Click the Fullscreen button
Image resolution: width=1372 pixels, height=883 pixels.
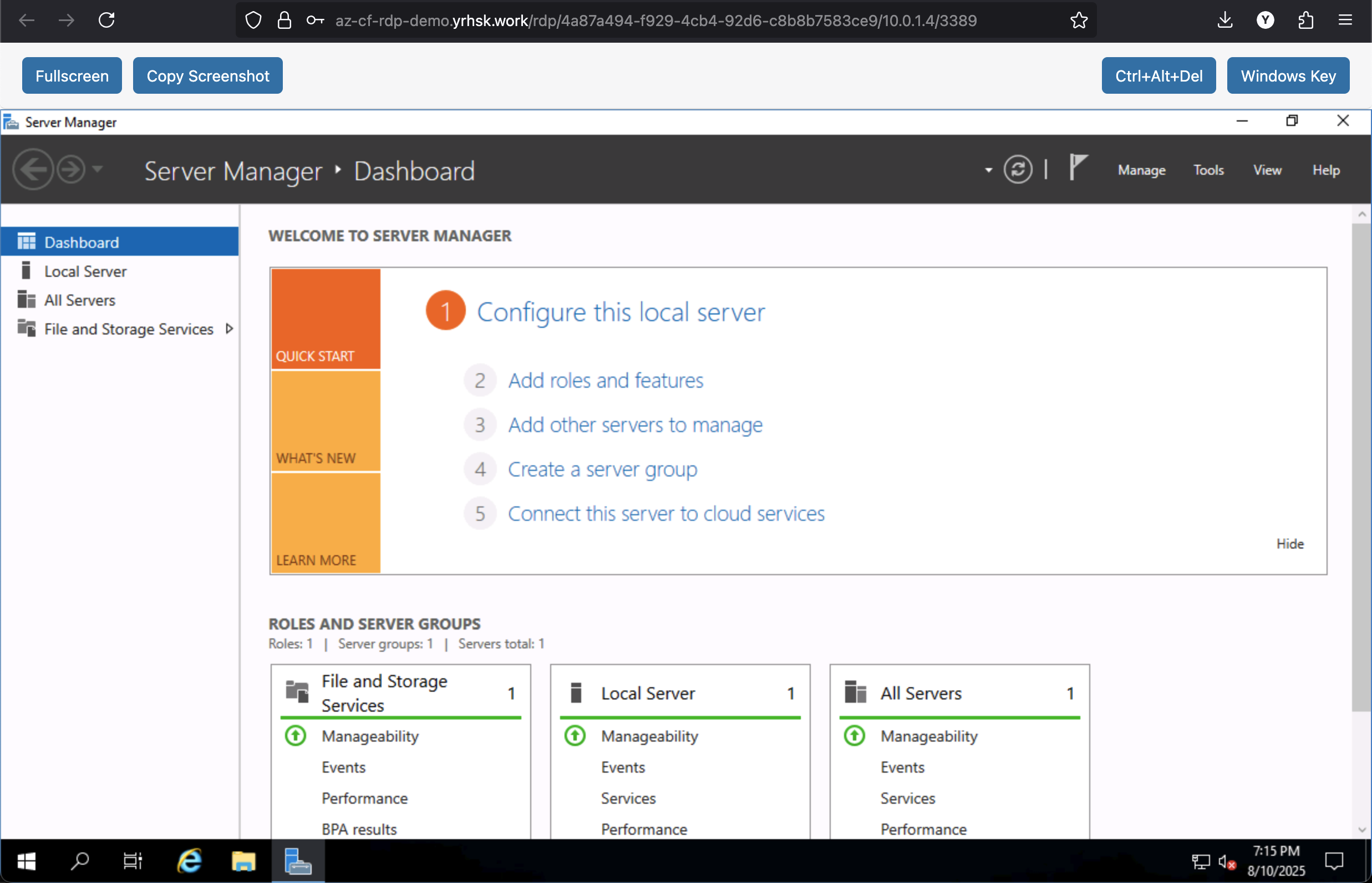click(72, 75)
